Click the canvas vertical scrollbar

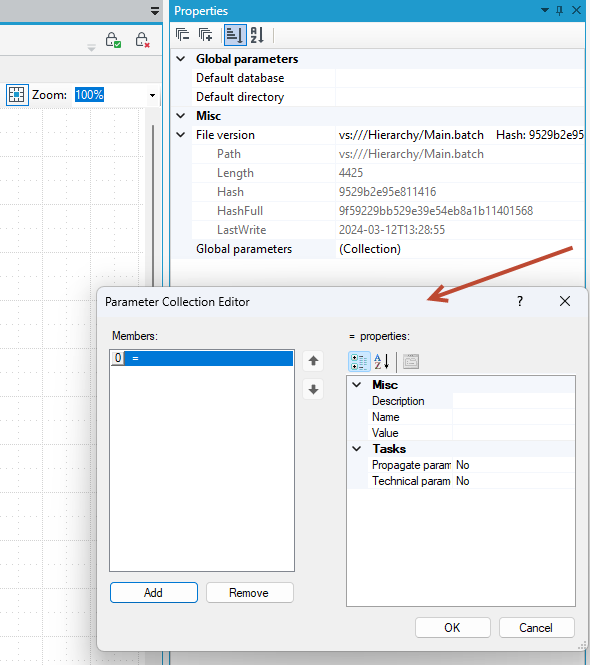click(153, 204)
